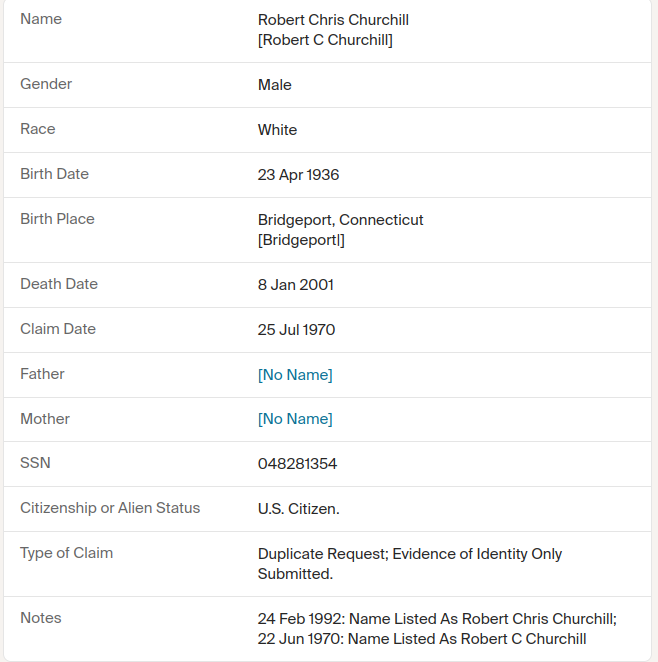Click the 24 Feb 1992 note line
The image size is (658, 662).
pyautogui.click(x=437, y=619)
